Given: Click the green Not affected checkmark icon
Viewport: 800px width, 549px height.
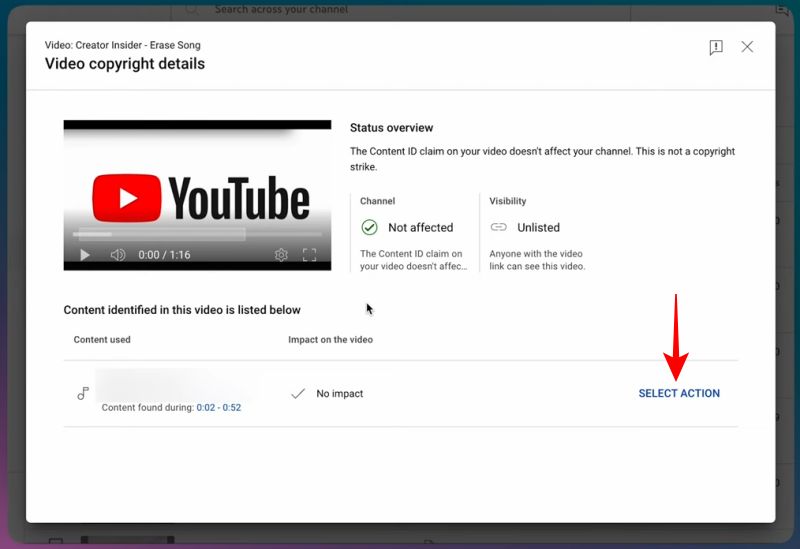Looking at the screenshot, I should tap(370, 227).
